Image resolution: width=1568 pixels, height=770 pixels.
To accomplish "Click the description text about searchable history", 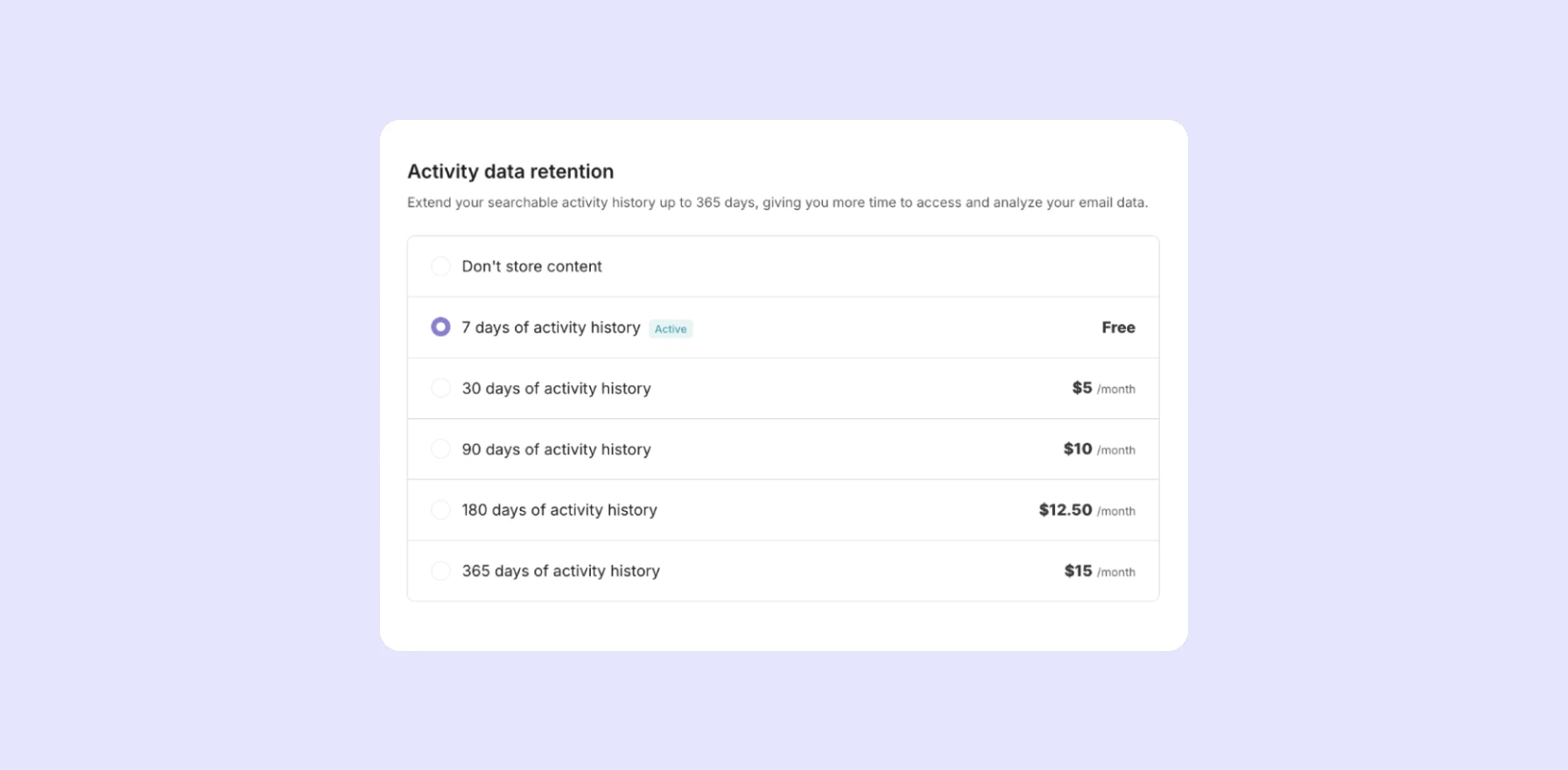I will (777, 202).
